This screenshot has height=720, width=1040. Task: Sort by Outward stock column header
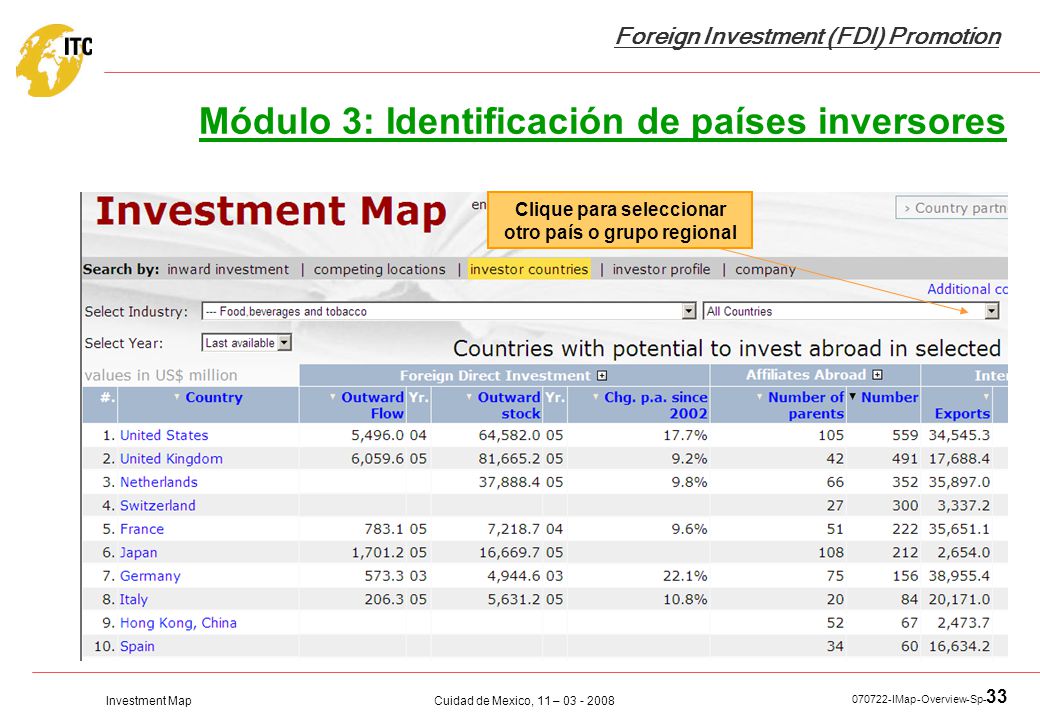[509, 405]
